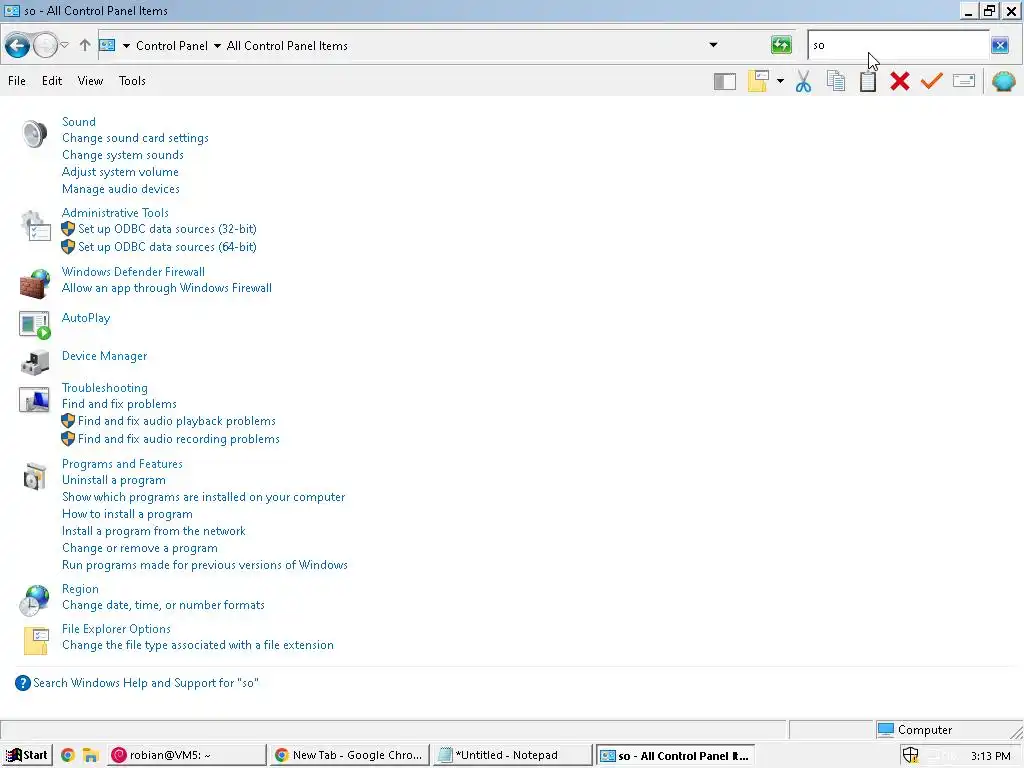The height and width of the screenshot is (768, 1024).
Task: Click the Device Manager icon
Action: click(35, 362)
